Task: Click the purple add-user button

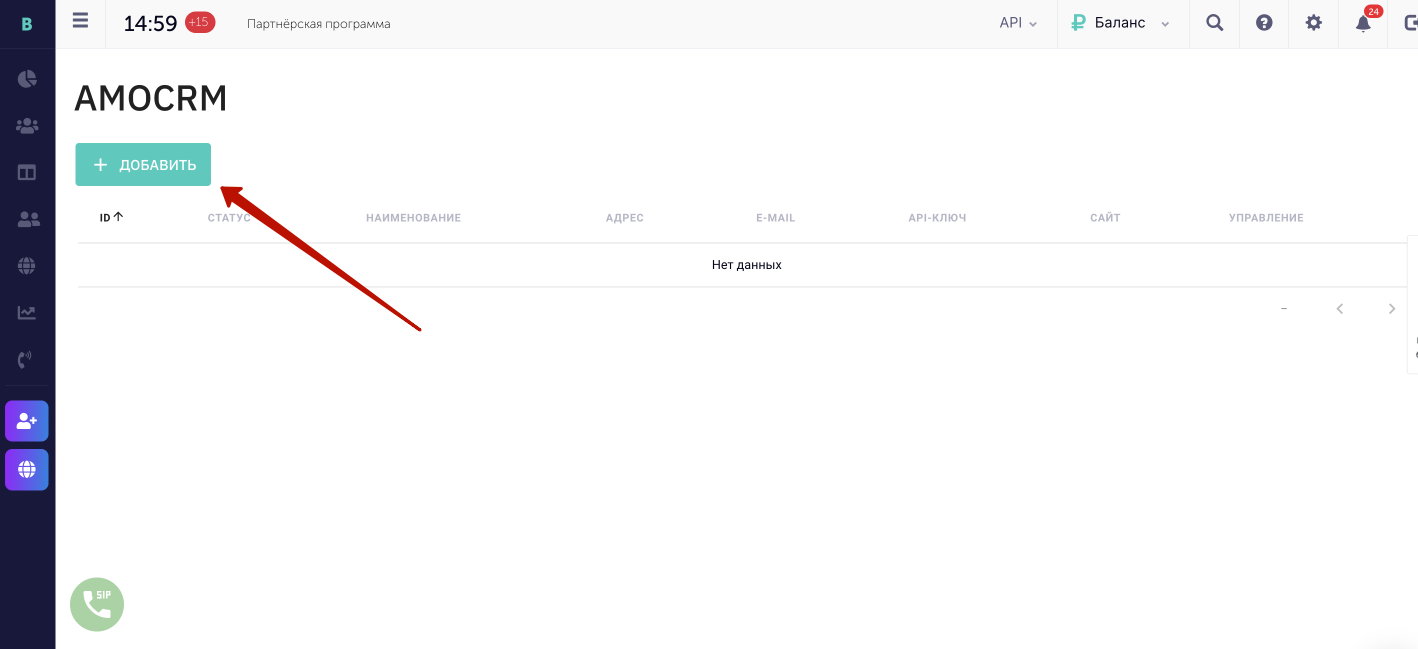Action: coord(27,421)
